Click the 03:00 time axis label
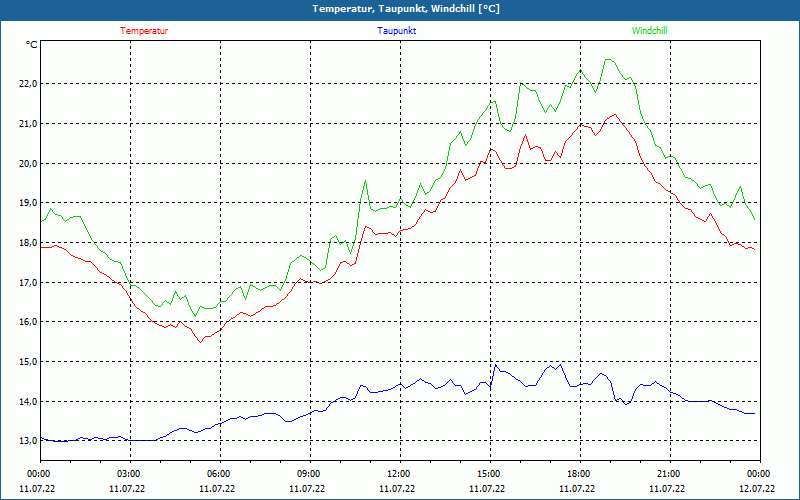Image resolution: width=800 pixels, height=500 pixels. click(130, 474)
